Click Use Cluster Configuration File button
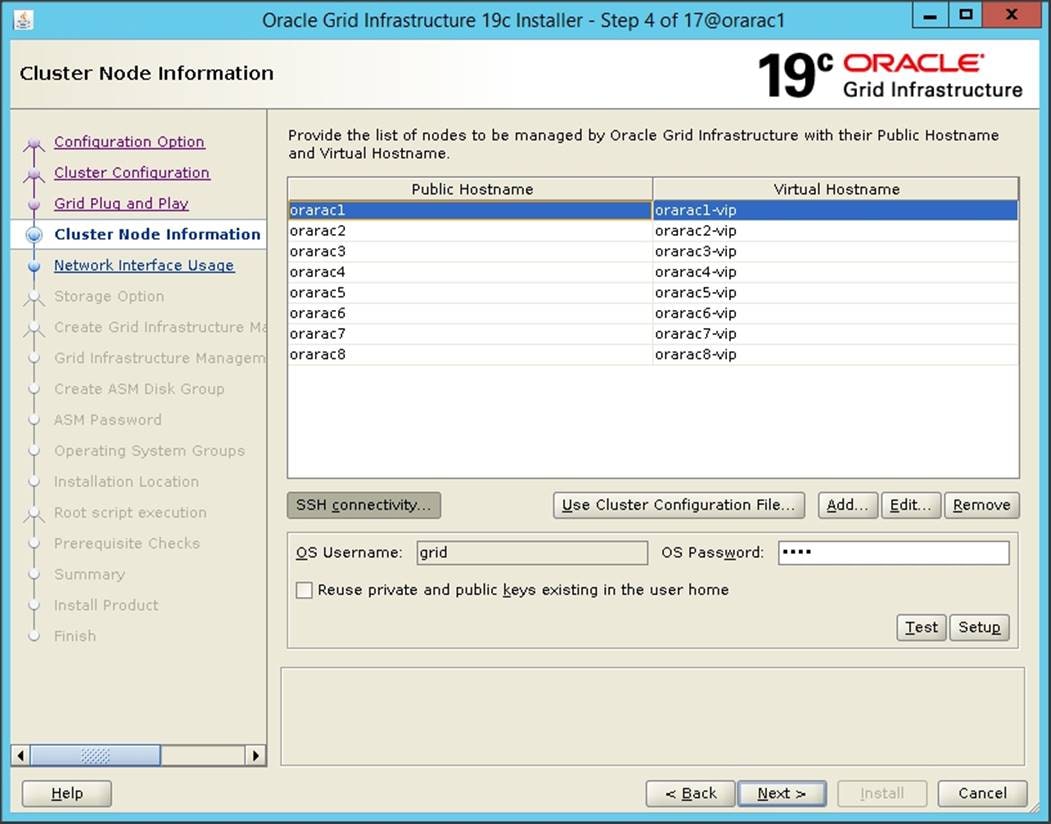 [679, 505]
